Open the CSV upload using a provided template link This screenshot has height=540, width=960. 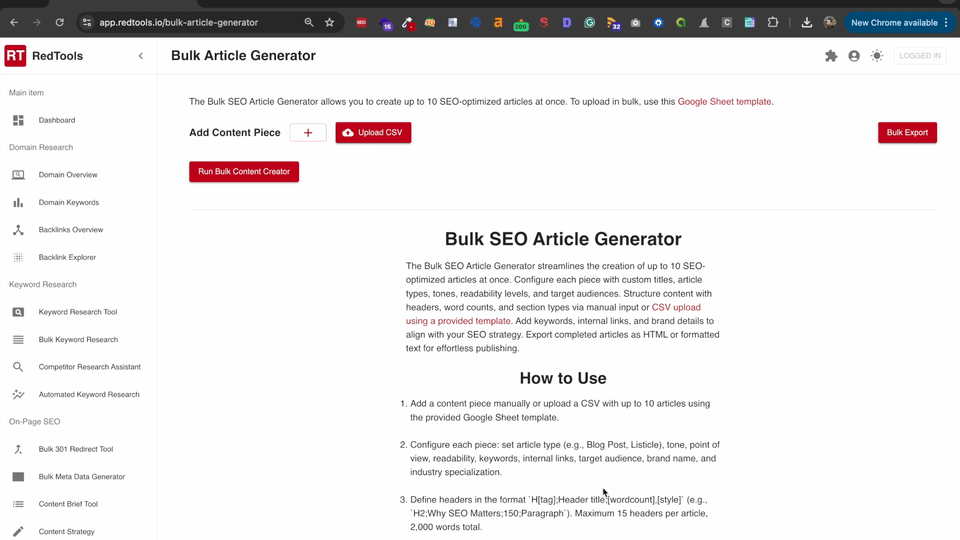[x=553, y=314]
